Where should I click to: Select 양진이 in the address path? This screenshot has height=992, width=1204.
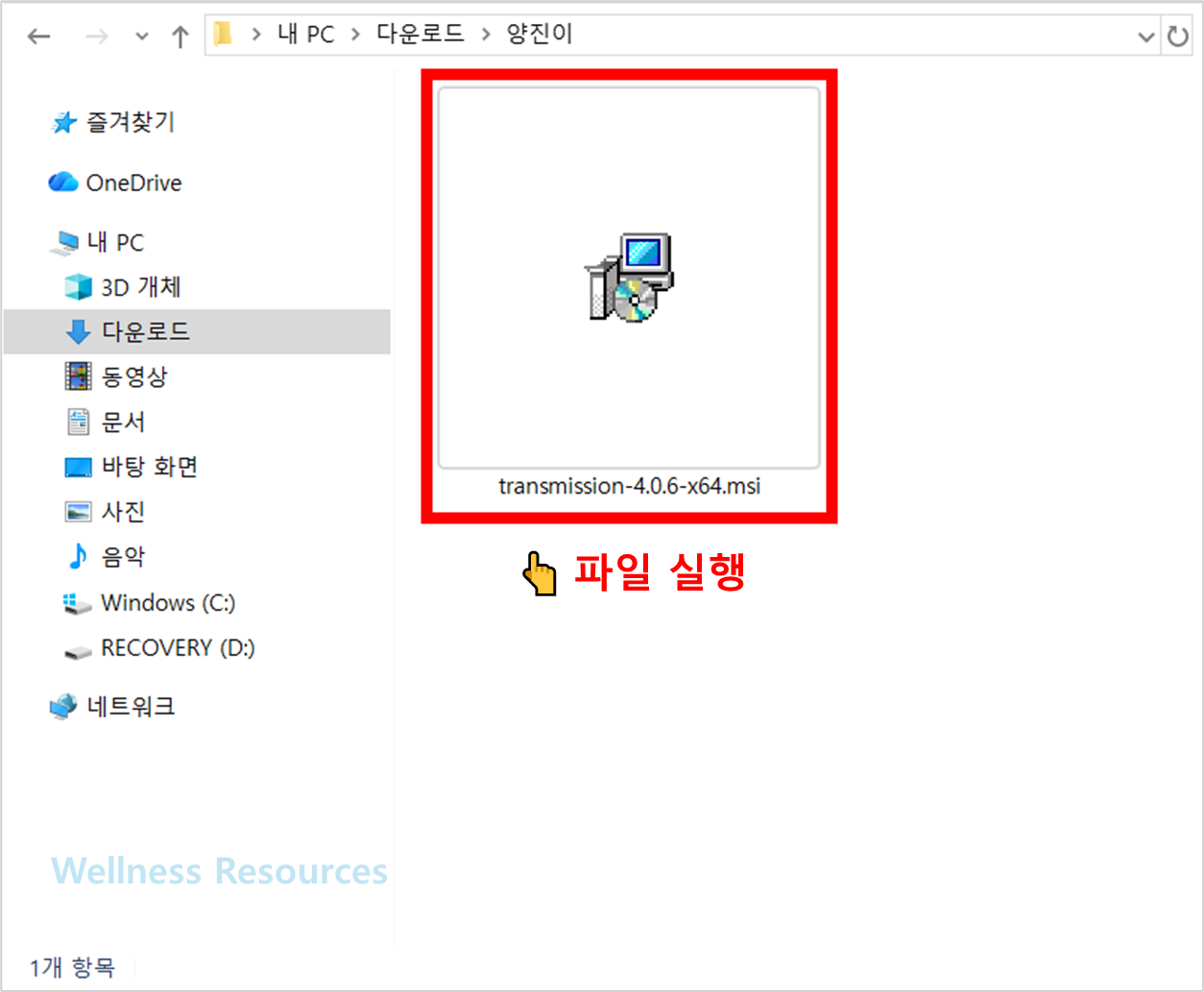(x=540, y=35)
